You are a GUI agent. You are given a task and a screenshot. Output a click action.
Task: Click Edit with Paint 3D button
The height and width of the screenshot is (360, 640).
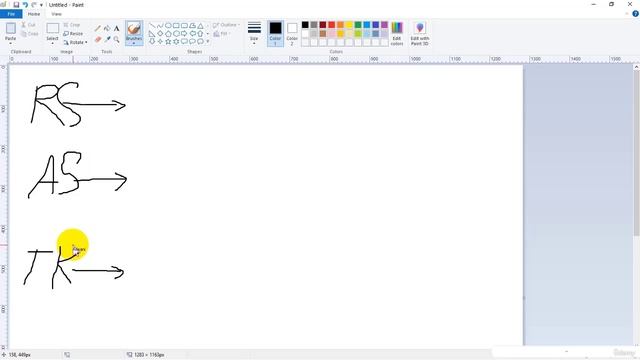coord(420,33)
